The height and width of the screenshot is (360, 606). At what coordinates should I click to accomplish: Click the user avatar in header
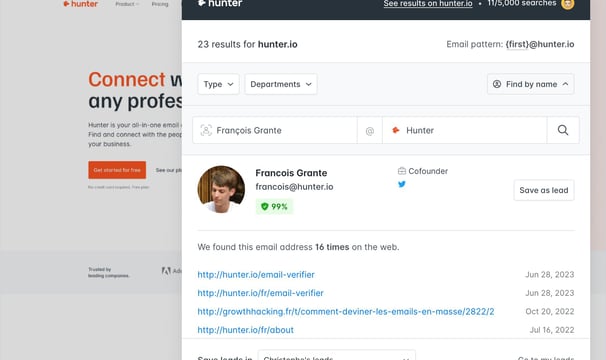coord(567,4)
